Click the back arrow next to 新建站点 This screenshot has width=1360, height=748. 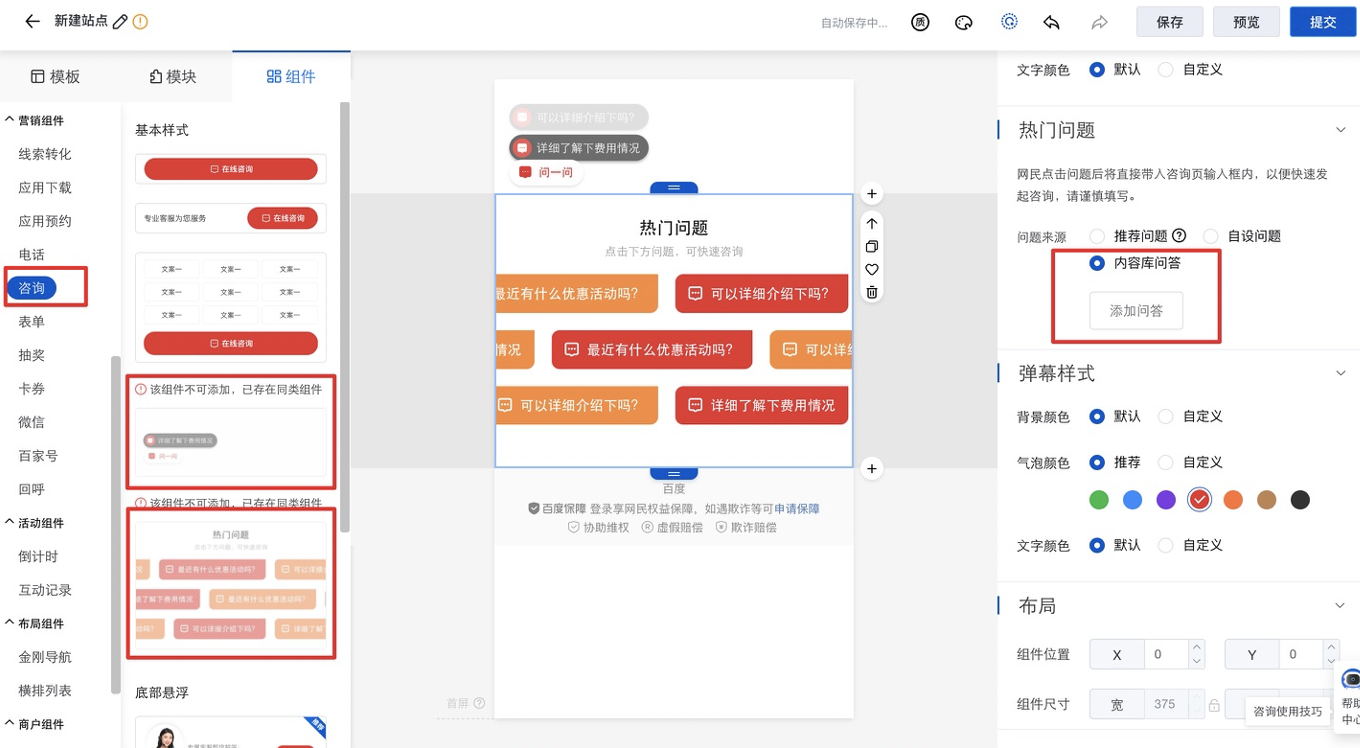click(33, 21)
